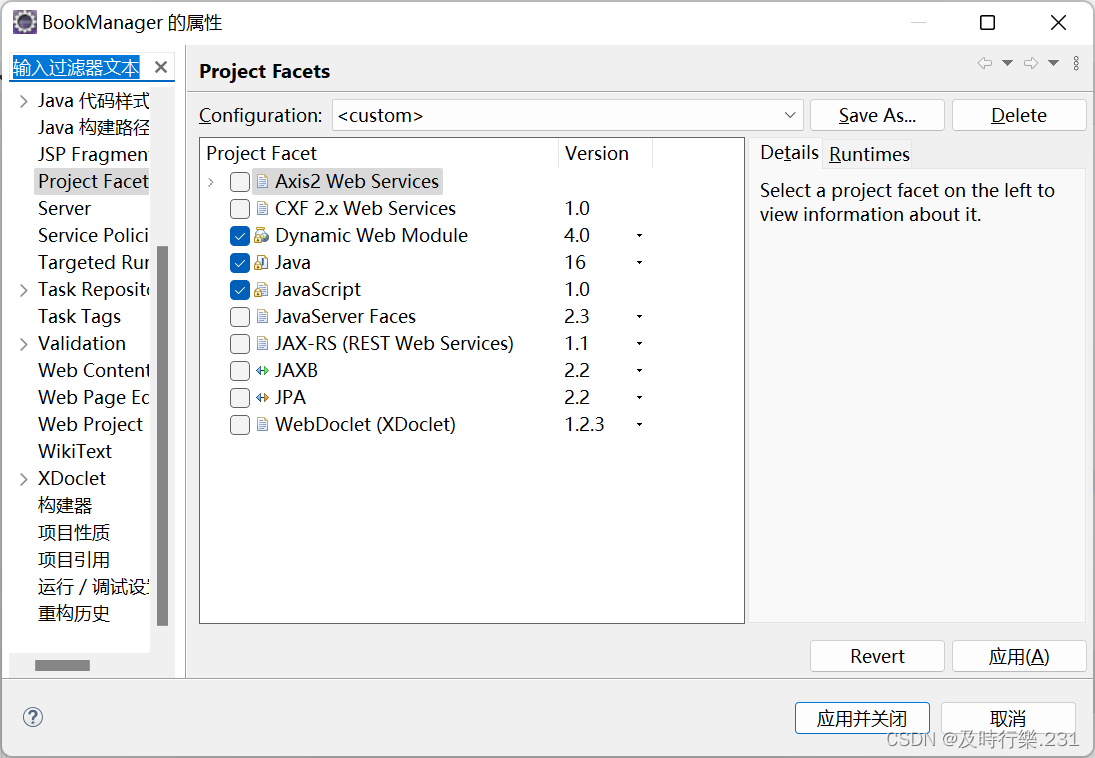1095x758 pixels.
Task: Click the WebDoclet (XDoclet) facet icon
Action: [x=262, y=425]
